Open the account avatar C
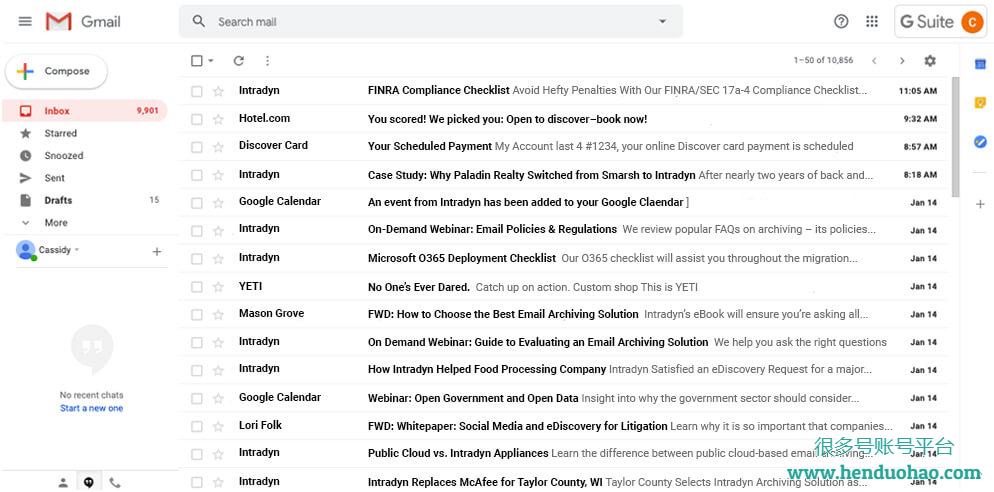Viewport: 994px width, 492px height. pyautogui.click(x=972, y=22)
